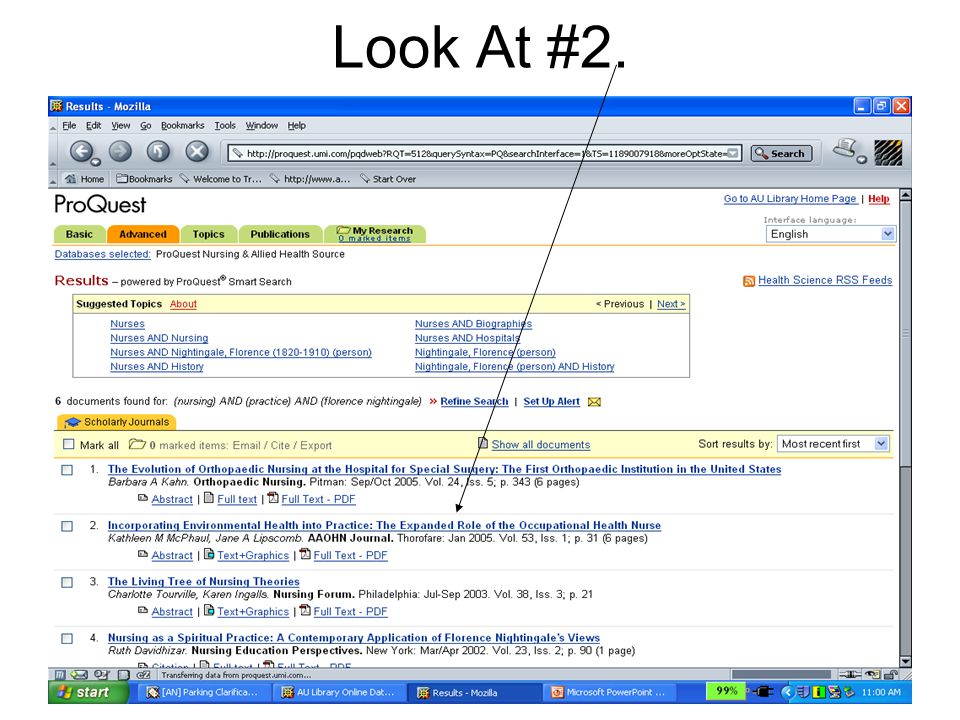Click the Full Text - PDF icon for result 1

[x=273, y=498]
